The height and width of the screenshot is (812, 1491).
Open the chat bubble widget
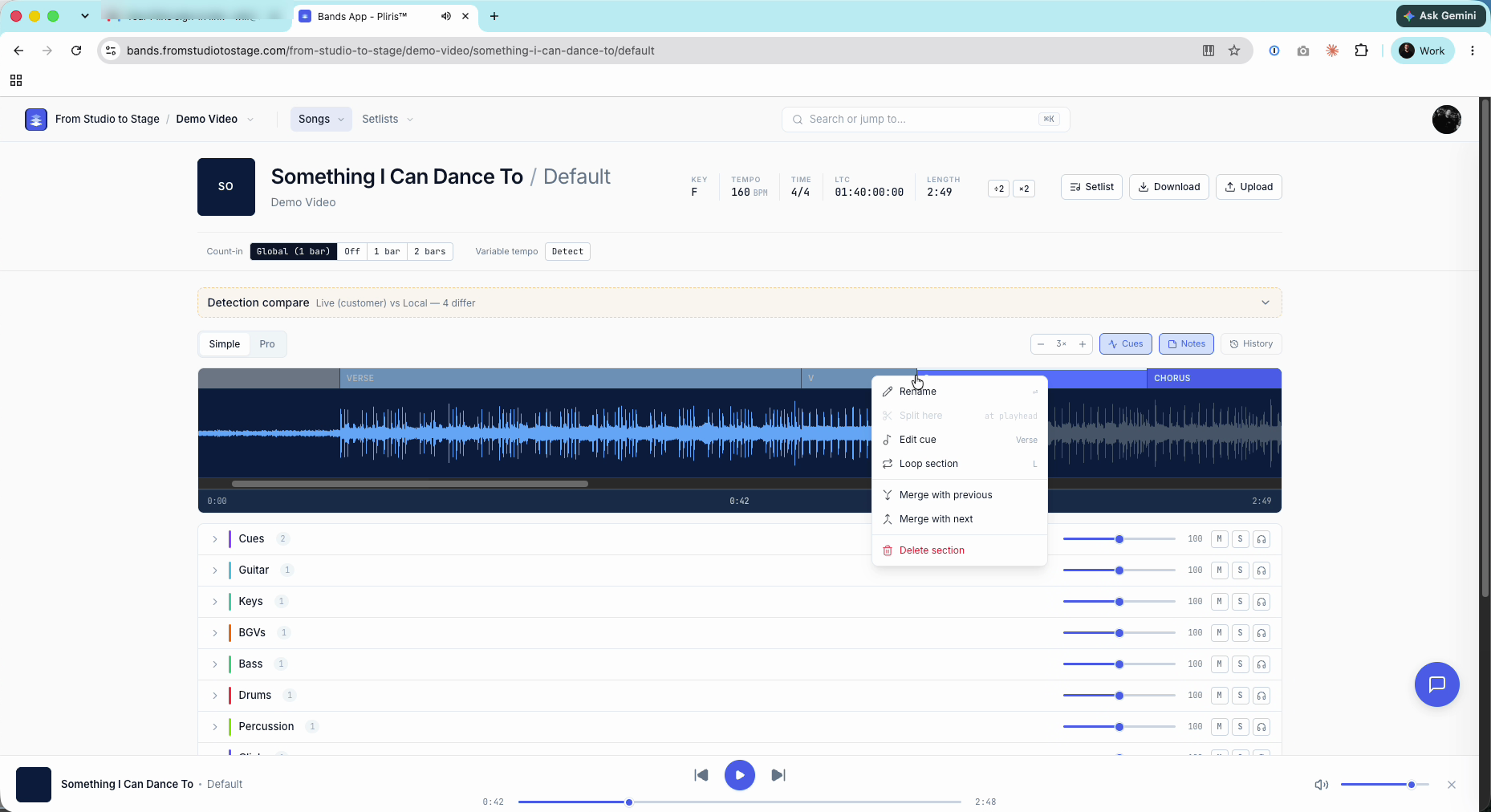click(1436, 684)
